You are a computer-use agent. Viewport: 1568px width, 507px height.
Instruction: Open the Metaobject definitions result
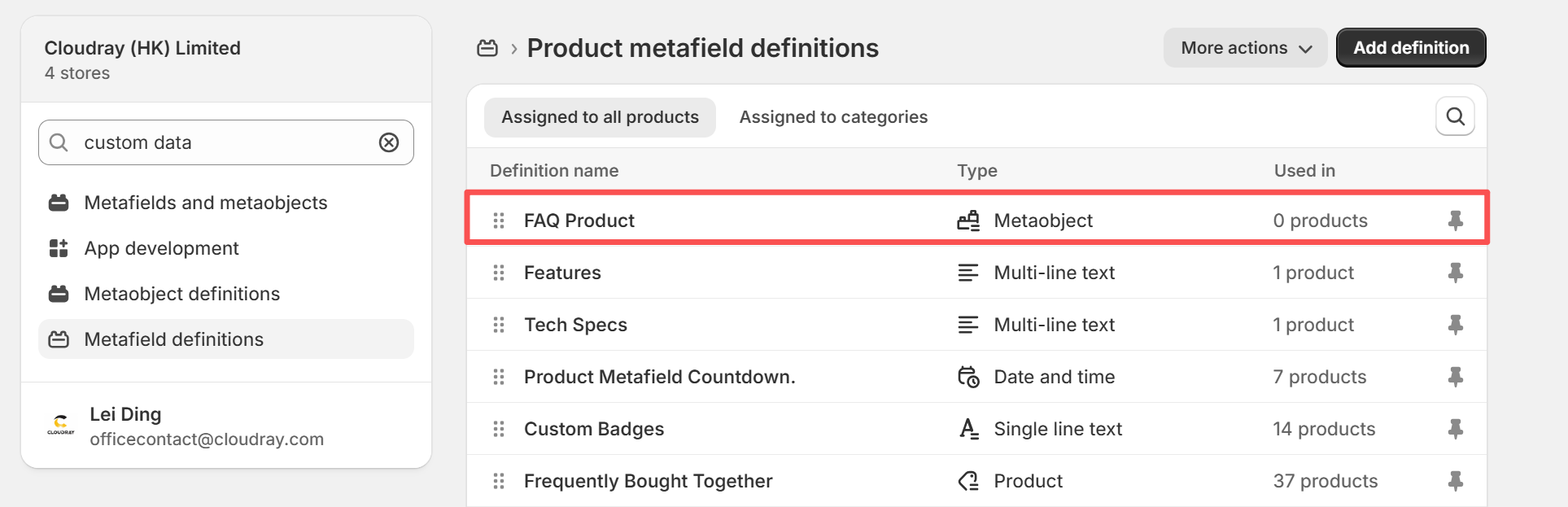click(181, 294)
